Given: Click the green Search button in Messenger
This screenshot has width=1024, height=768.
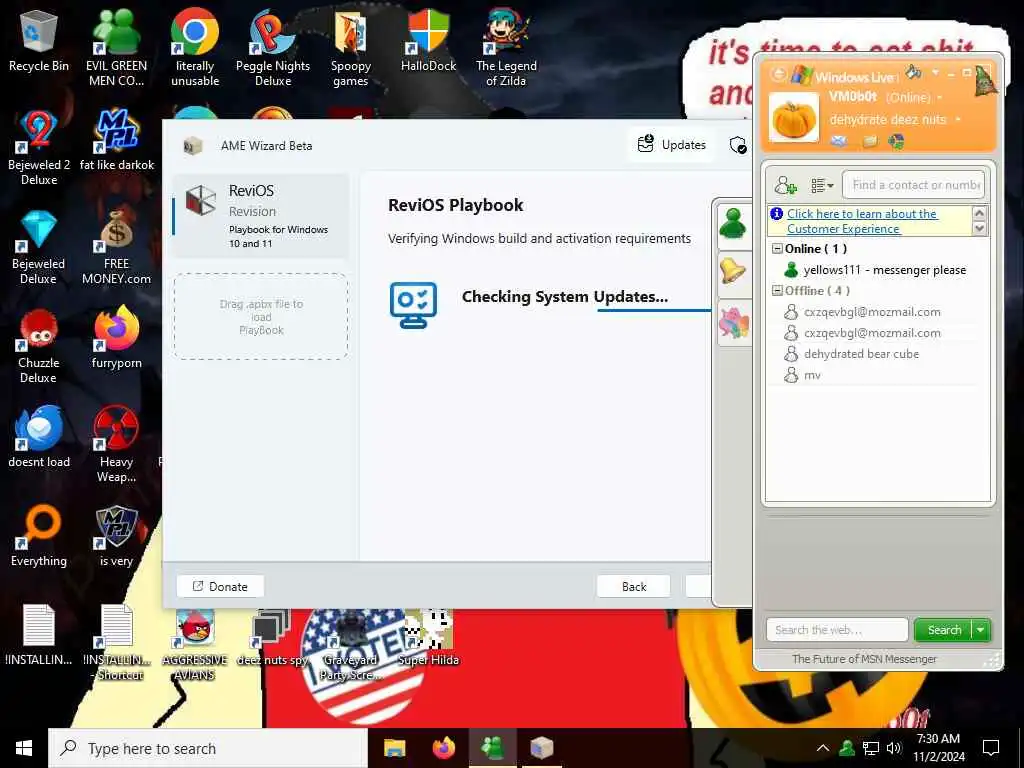Looking at the screenshot, I should click(x=944, y=630).
